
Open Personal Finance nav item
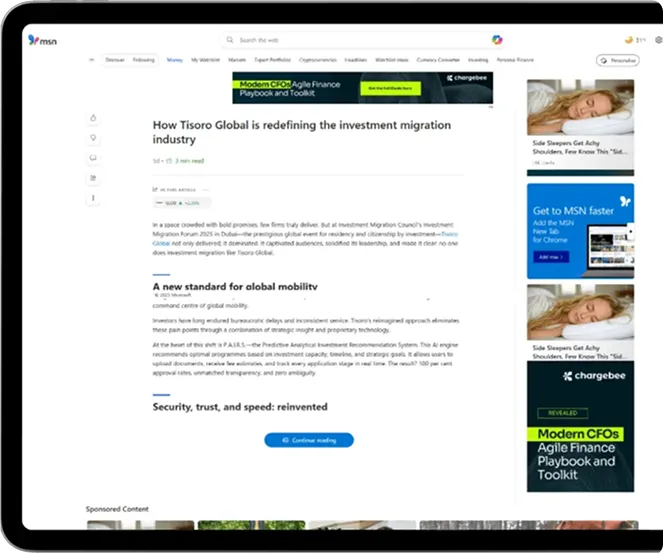tap(515, 60)
